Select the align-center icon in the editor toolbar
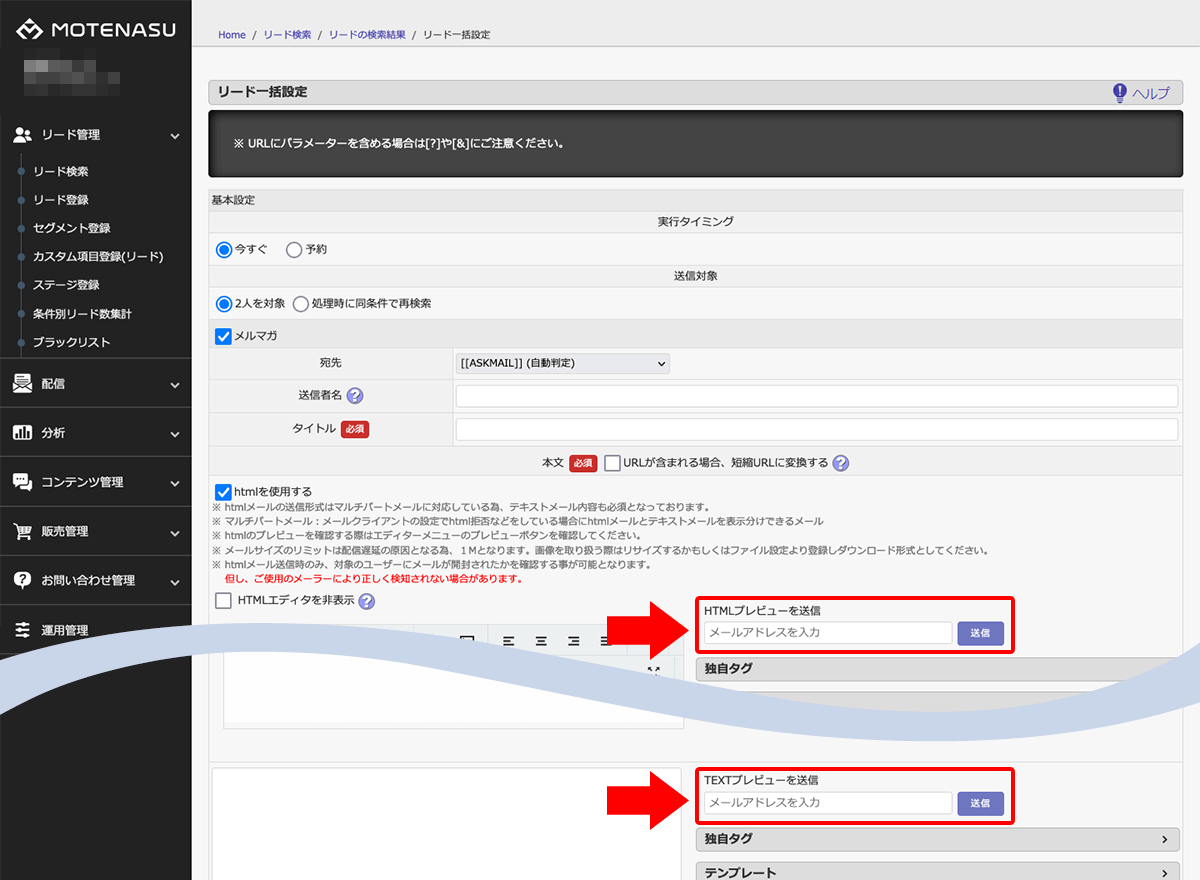Screen dimensions: 1200x880 click(541, 641)
